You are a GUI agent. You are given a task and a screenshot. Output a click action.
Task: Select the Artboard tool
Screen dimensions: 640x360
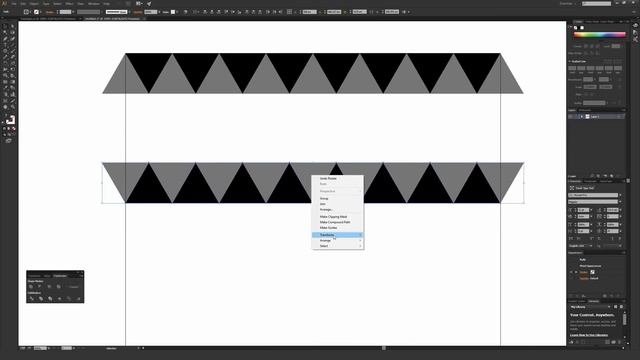pyautogui.click(x=5, y=100)
